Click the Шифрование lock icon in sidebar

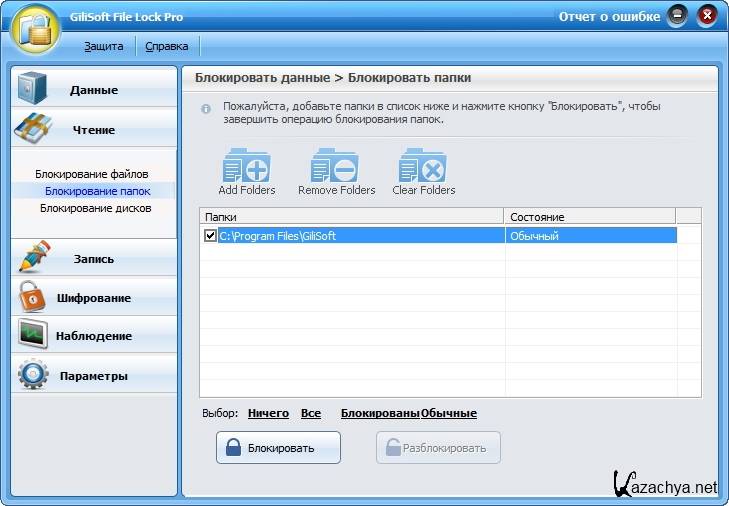tap(33, 297)
